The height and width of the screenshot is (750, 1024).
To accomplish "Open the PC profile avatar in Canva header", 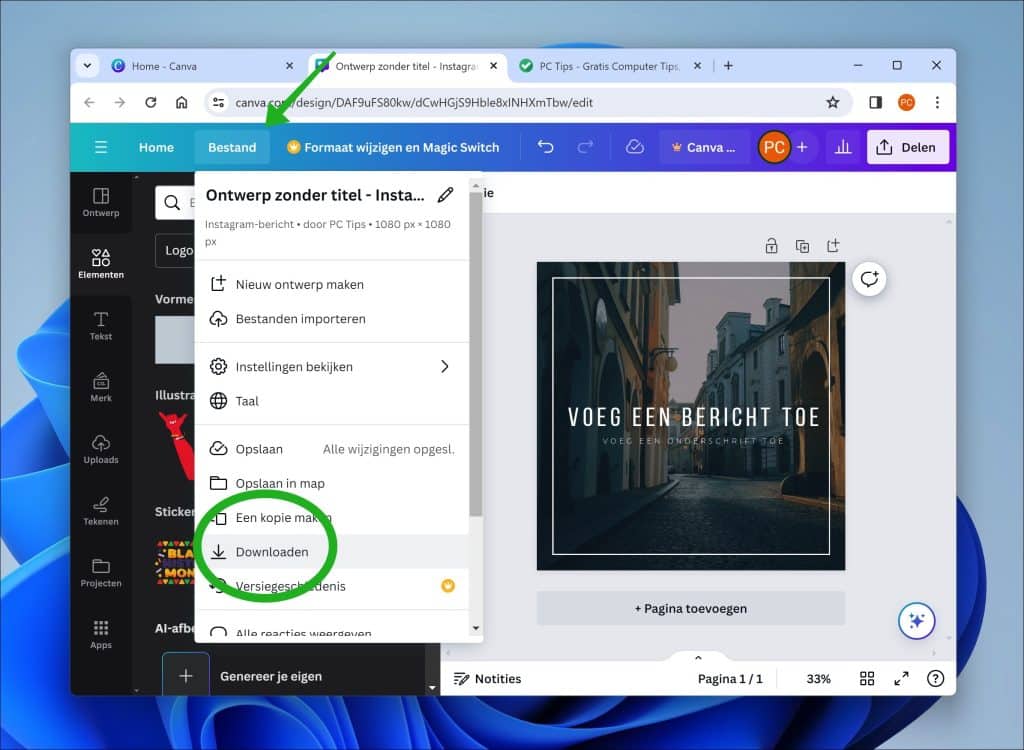I will point(774,147).
